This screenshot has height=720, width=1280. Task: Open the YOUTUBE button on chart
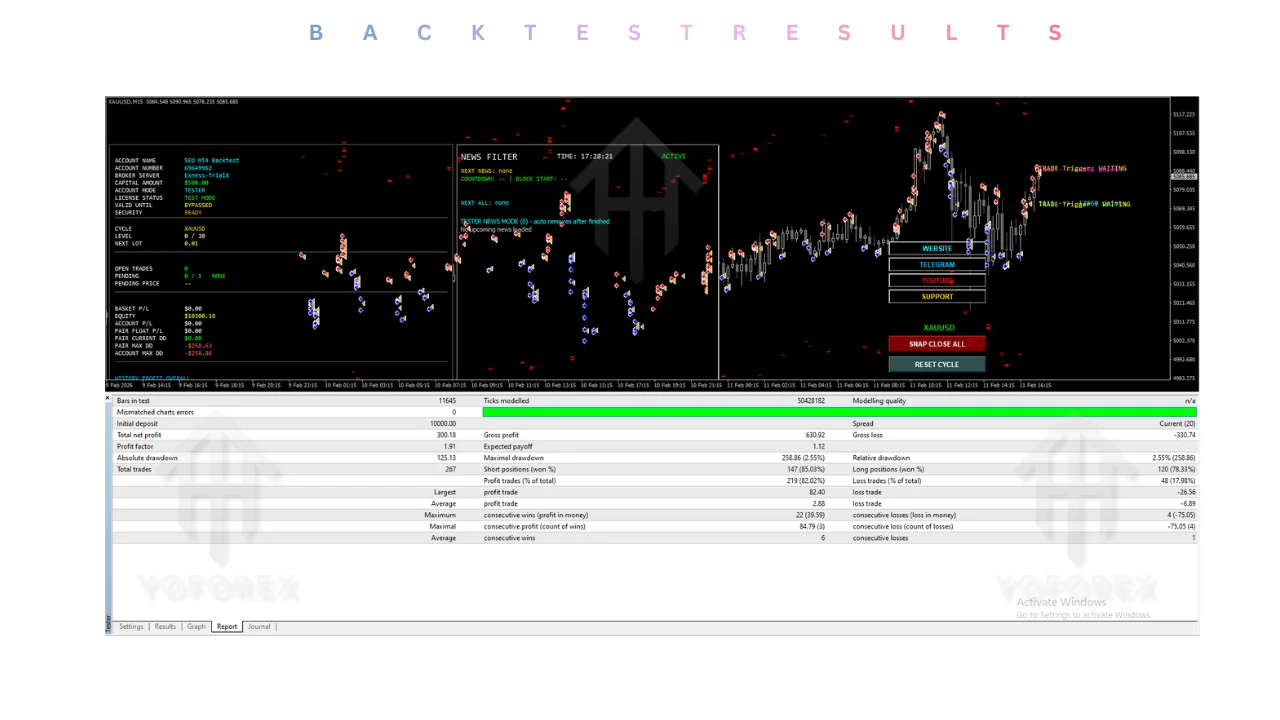[937, 281]
